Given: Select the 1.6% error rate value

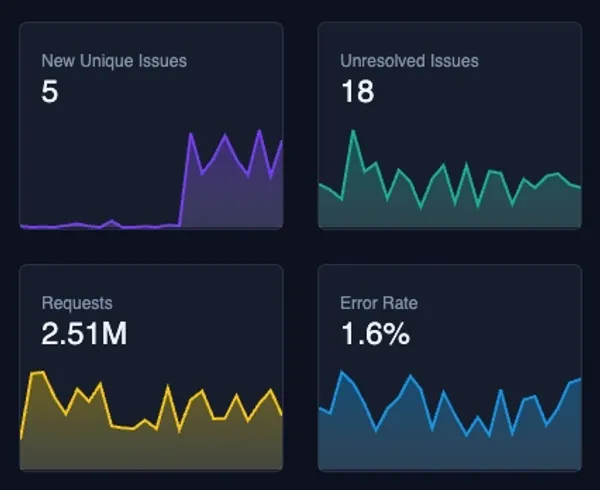Looking at the screenshot, I should pos(376,335).
